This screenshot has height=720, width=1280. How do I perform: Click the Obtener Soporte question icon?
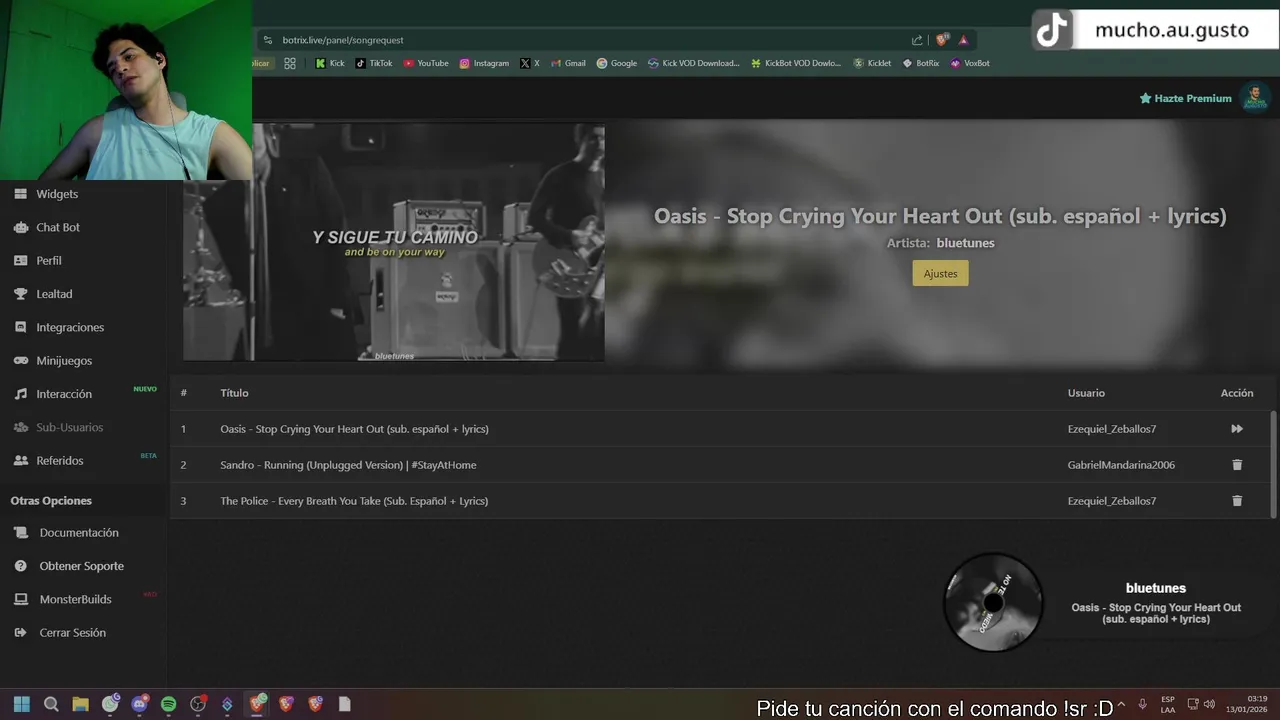(20, 566)
